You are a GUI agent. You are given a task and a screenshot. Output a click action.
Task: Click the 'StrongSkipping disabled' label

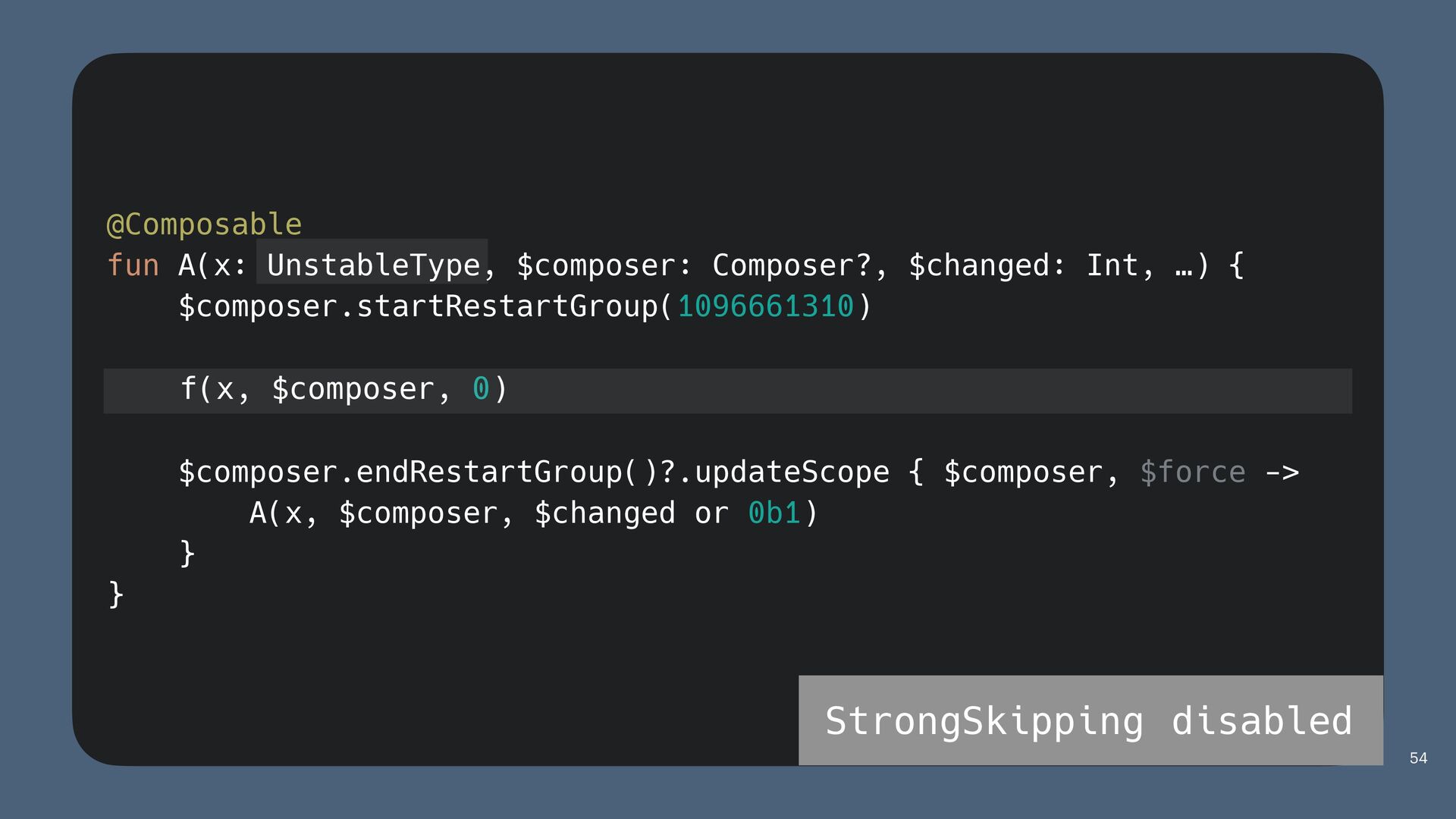(x=1089, y=720)
